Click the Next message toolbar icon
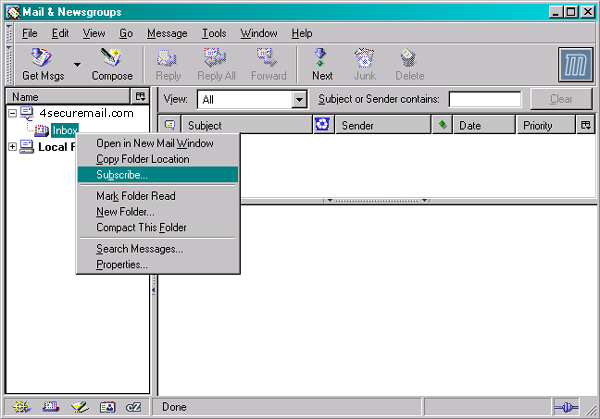Screen dimensions: 600x419 tap(322, 64)
